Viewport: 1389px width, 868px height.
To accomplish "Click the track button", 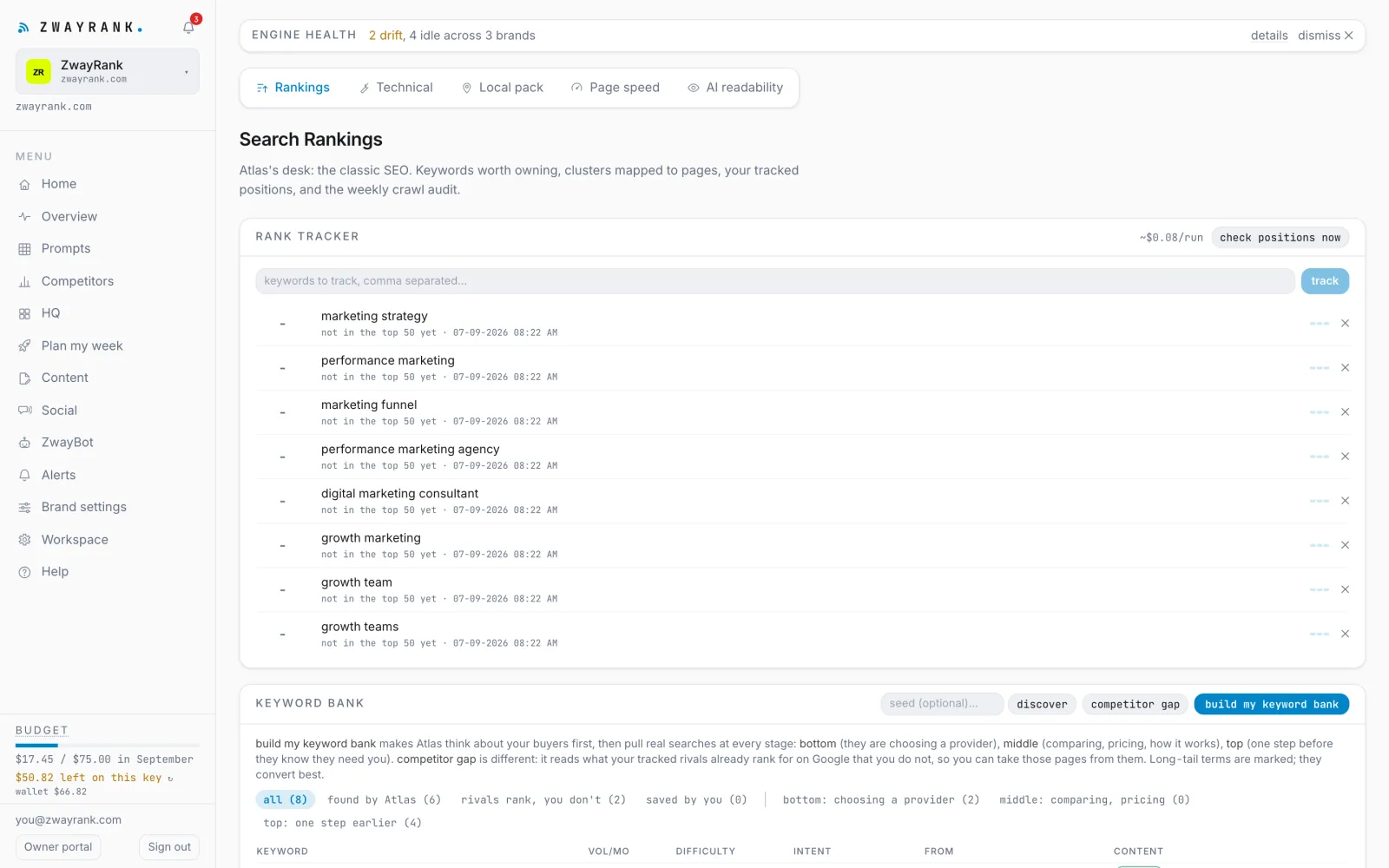I will 1325,281.
